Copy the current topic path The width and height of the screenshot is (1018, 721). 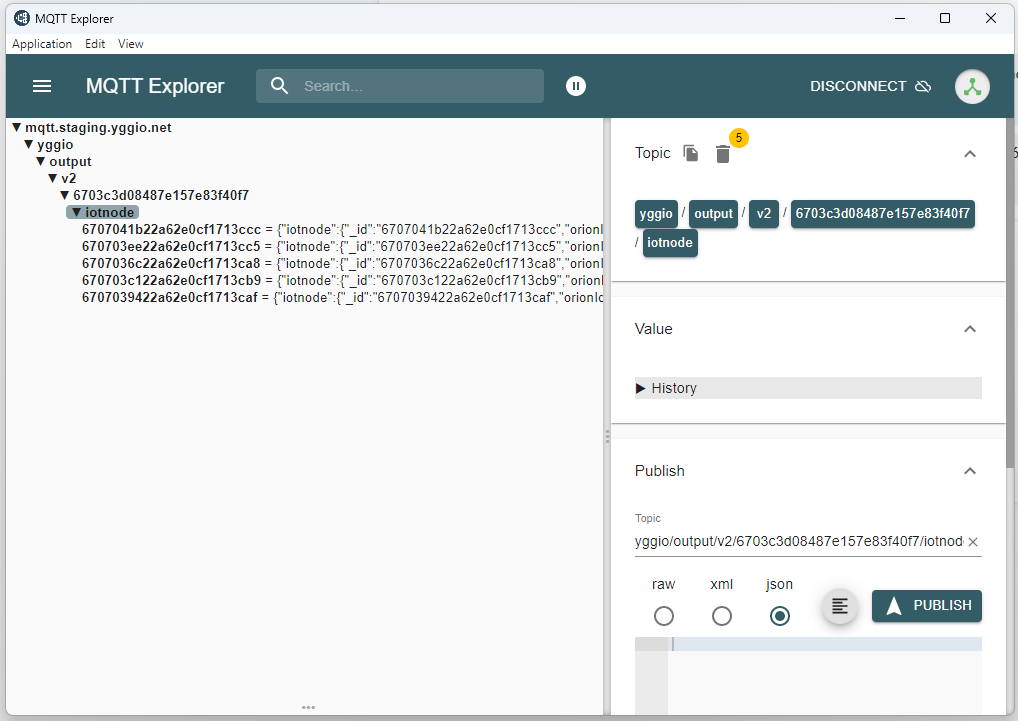tap(690, 154)
